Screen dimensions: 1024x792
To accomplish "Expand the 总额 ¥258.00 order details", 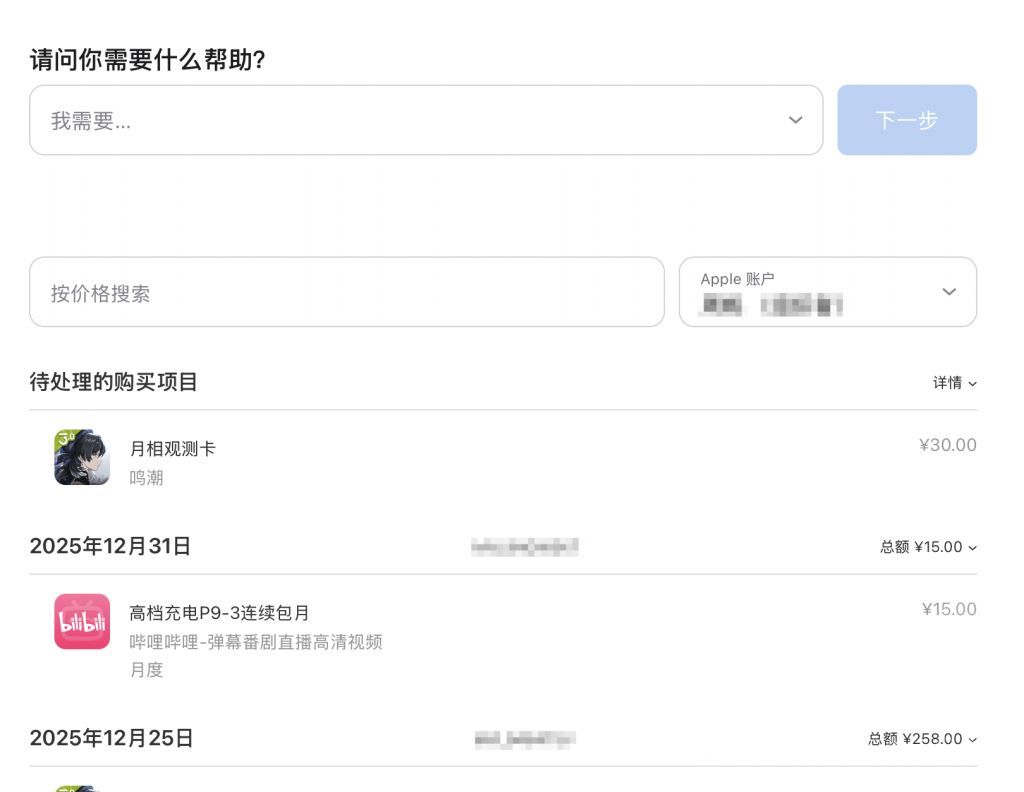I will (922, 739).
